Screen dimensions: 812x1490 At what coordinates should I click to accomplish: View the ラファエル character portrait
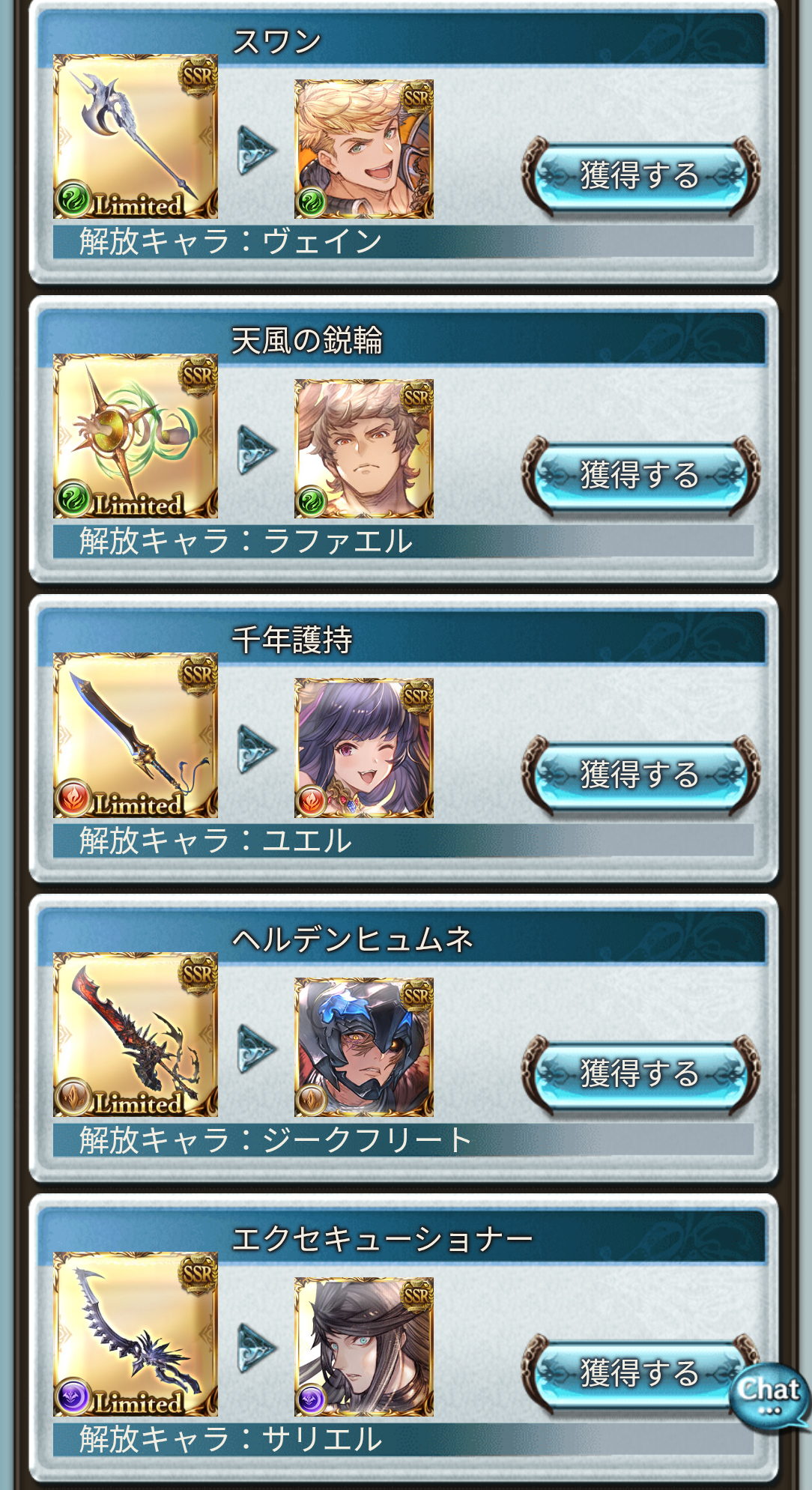(364, 449)
